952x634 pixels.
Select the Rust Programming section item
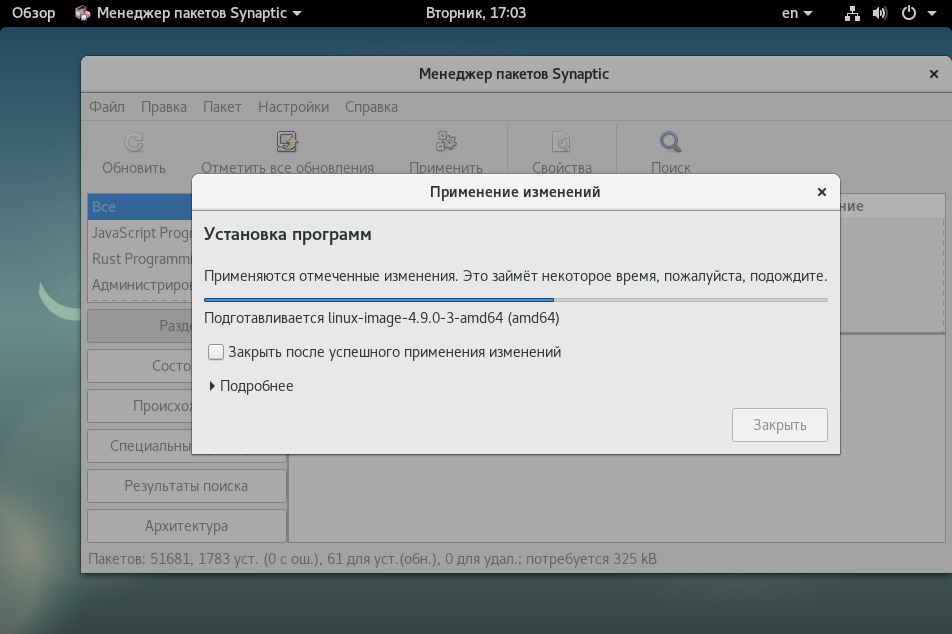click(x=141, y=259)
